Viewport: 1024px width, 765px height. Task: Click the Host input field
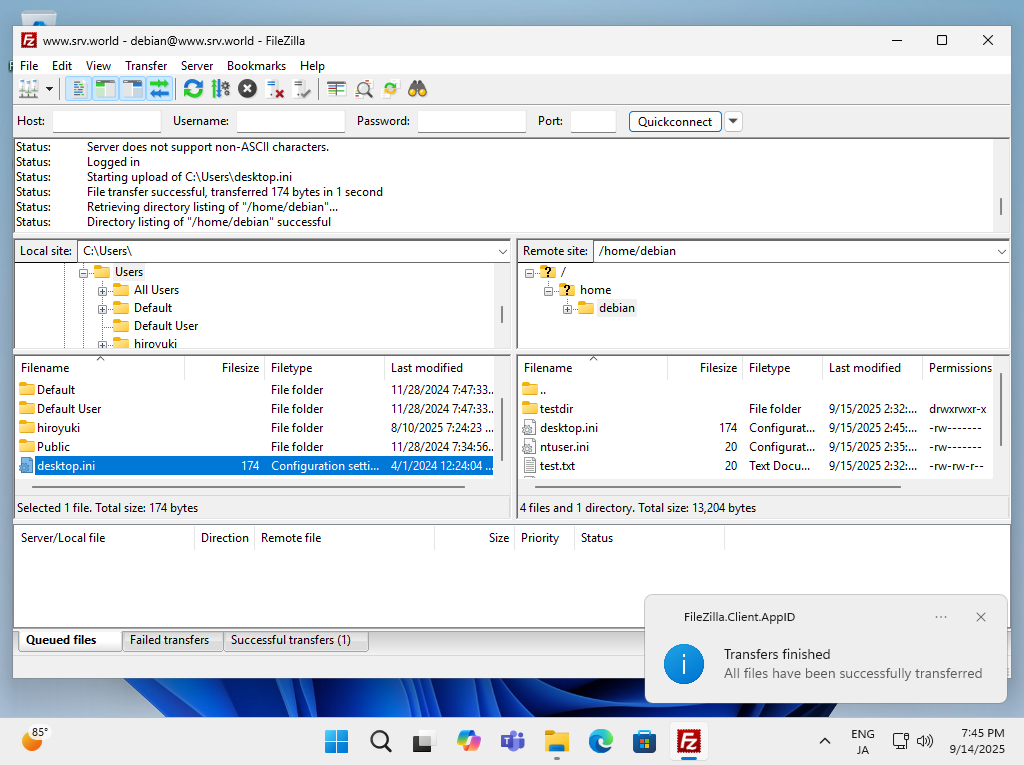click(107, 122)
